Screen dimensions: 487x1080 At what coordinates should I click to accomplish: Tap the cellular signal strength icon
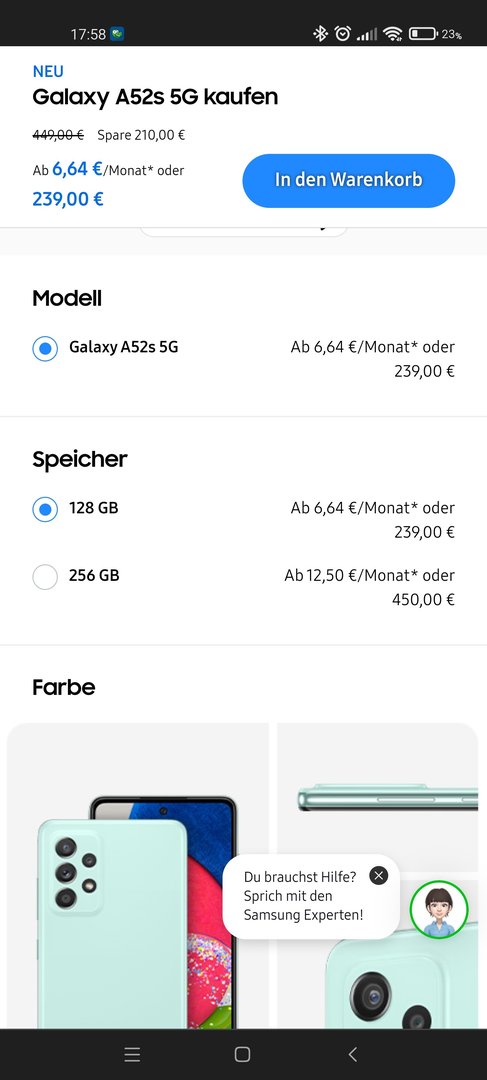click(x=367, y=33)
